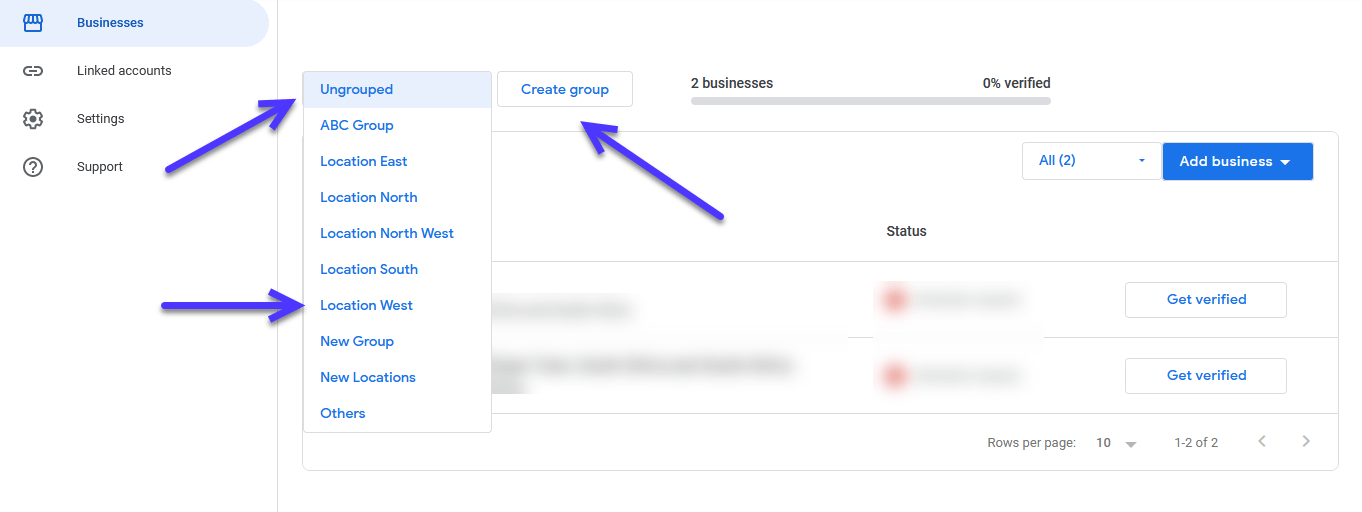Click the Create group button
The image size is (1362, 512).
pyautogui.click(x=565, y=89)
